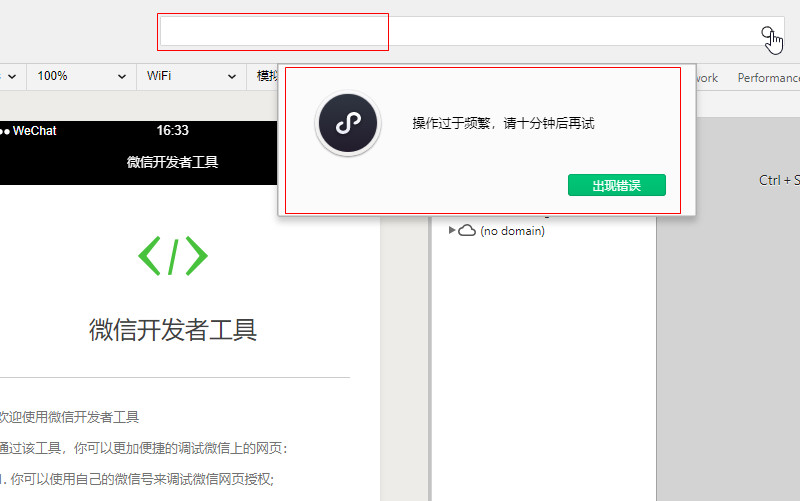Click the green code brackets logo
Viewport: 800px width, 501px height.
(173, 256)
